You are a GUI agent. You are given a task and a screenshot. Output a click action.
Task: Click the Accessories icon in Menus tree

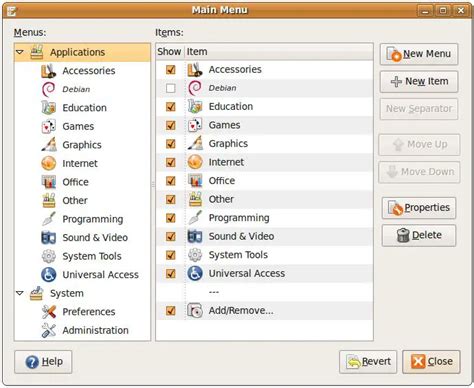coord(49,71)
